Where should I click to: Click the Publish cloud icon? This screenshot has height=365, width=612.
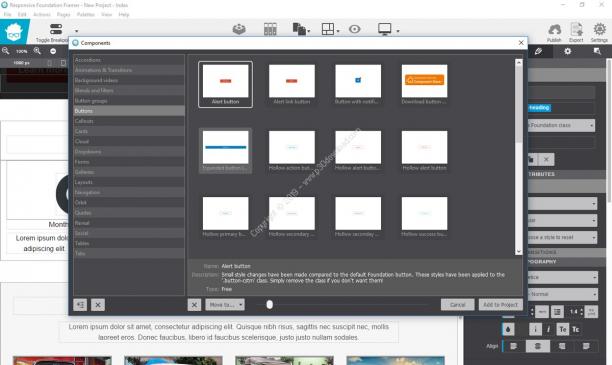click(x=554, y=30)
